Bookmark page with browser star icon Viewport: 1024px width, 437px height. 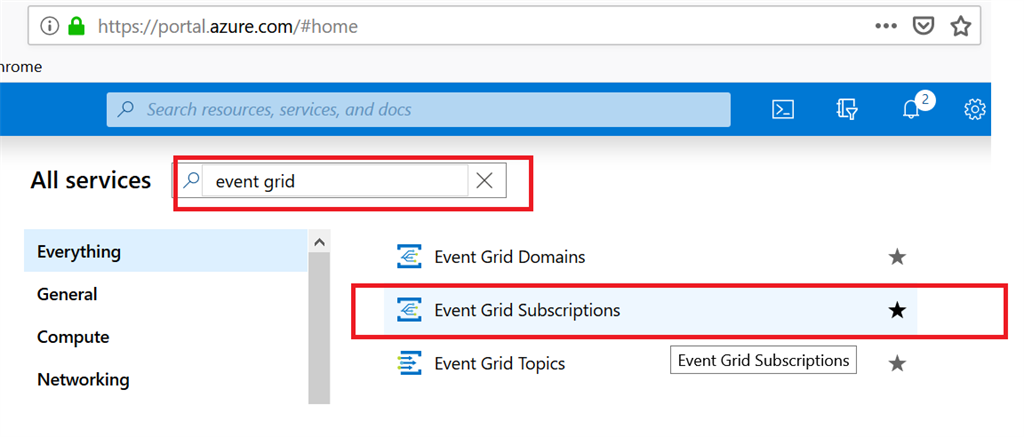[x=961, y=27]
